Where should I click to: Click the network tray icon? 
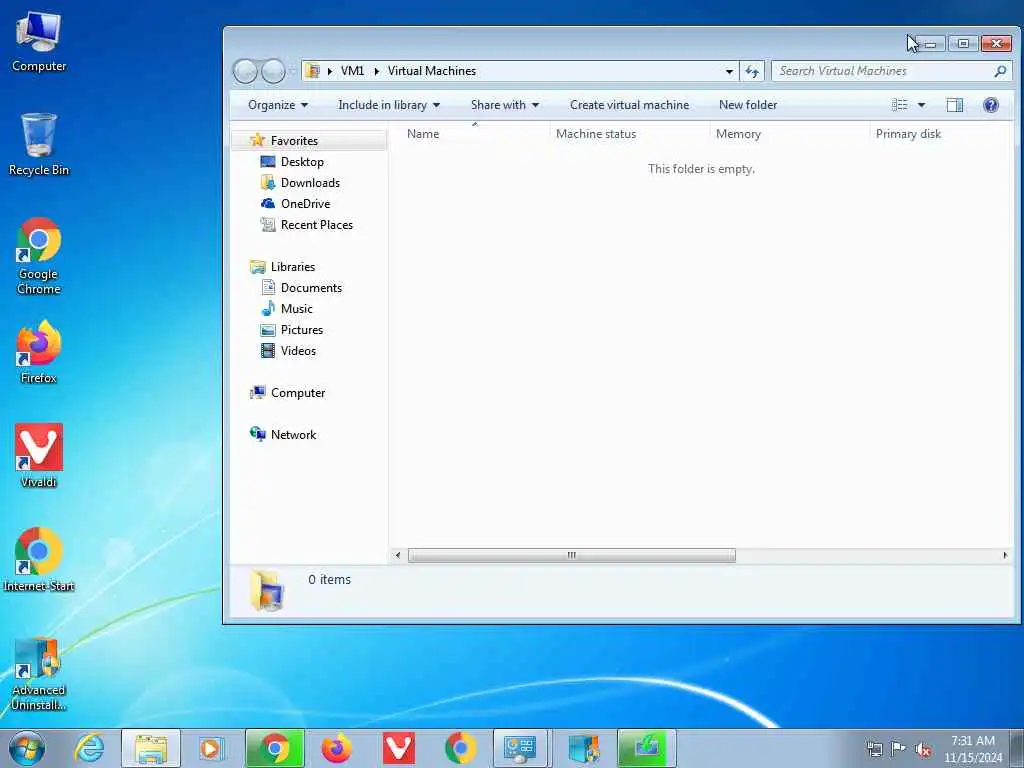[x=874, y=749]
